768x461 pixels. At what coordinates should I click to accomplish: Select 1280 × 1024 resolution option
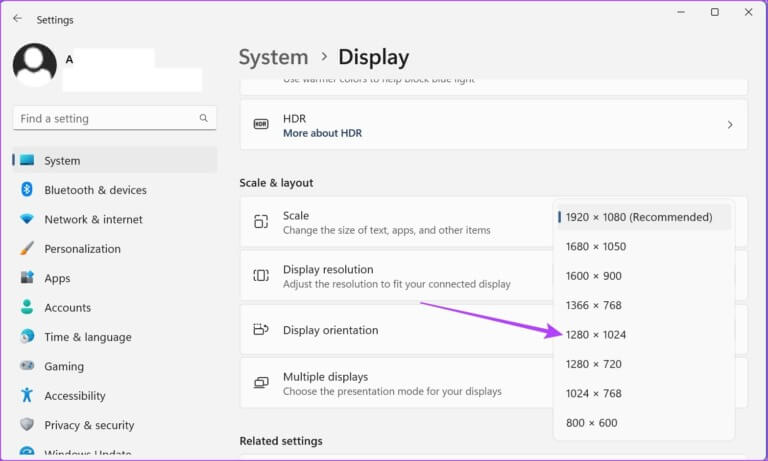click(x=596, y=335)
